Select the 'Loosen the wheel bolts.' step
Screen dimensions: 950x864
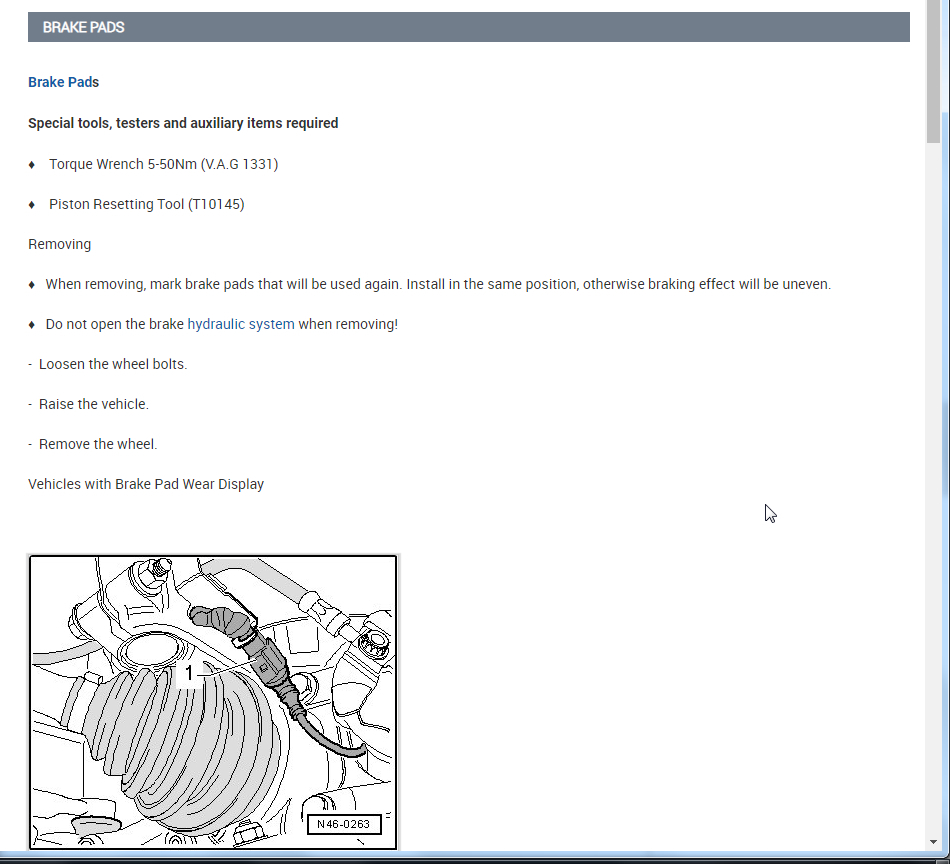click(113, 364)
